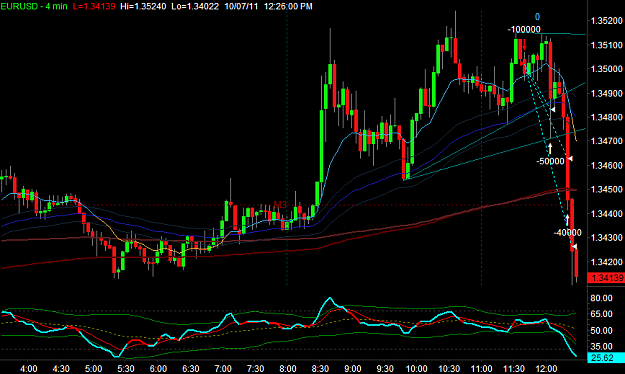Viewport: 625px width, 374px height.
Task: Click the red 1.34139 current price tag
Action: pos(606,278)
